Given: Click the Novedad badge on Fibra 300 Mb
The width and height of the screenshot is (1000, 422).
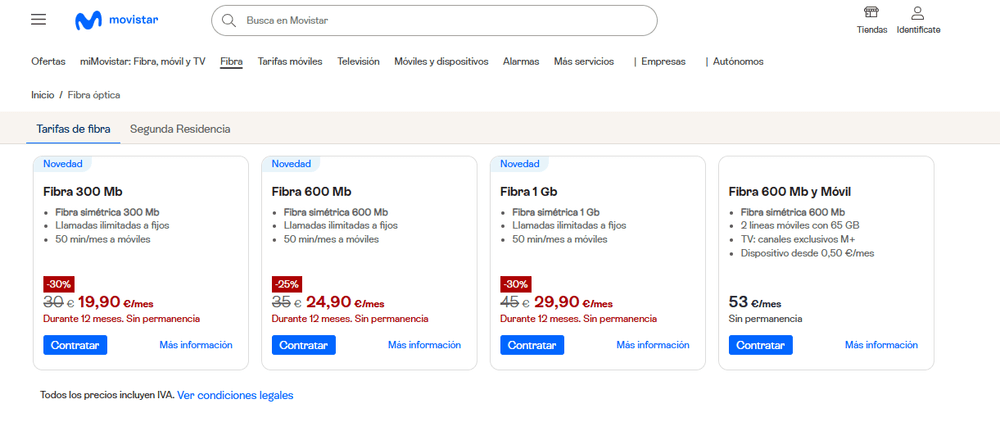Looking at the screenshot, I should [x=62, y=164].
